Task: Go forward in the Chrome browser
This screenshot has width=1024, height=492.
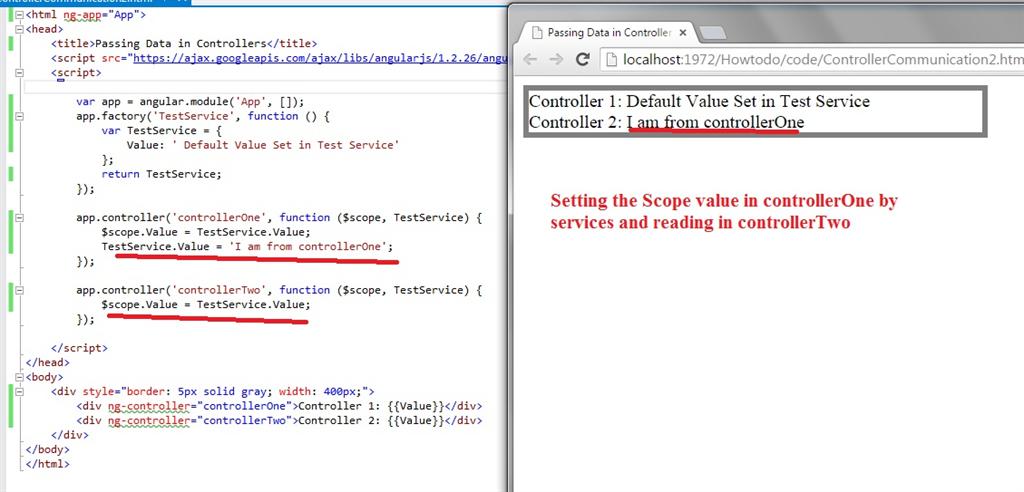Action: click(x=556, y=60)
